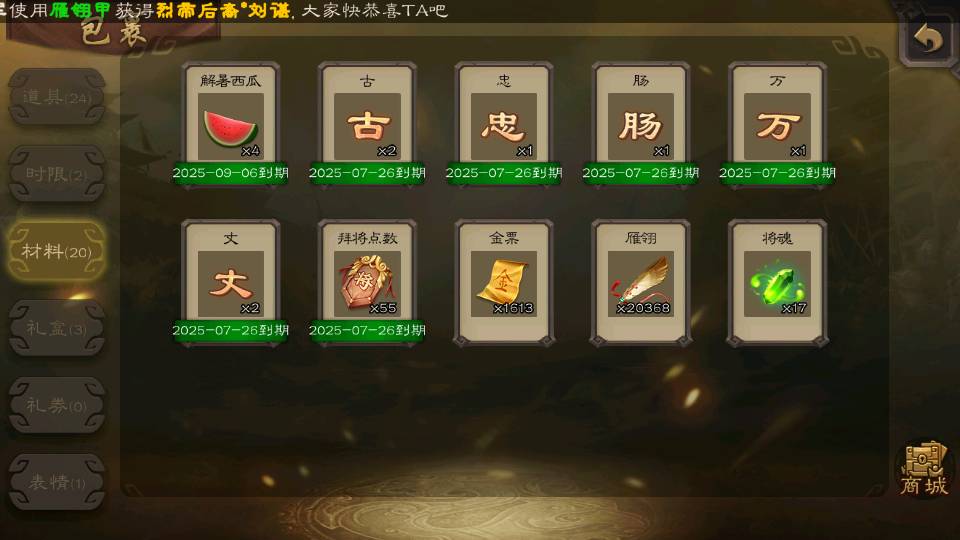Select the 肠 character item card
Image resolution: width=960 pixels, height=540 pixels.
click(x=640, y=126)
